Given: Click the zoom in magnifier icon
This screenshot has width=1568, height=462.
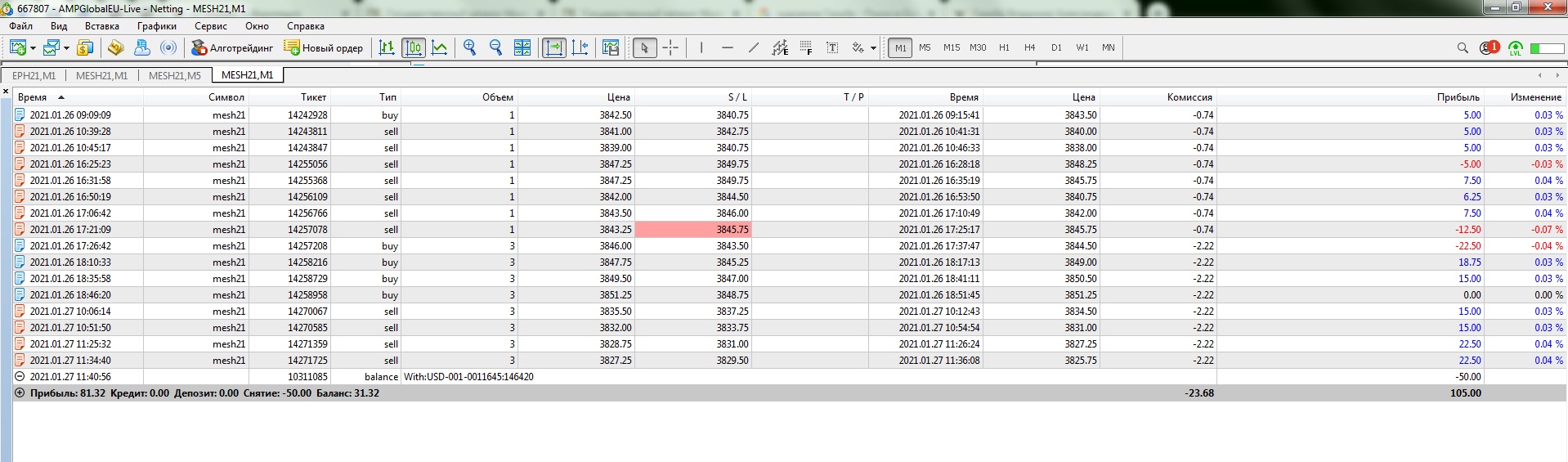Looking at the screenshot, I should click(469, 47).
